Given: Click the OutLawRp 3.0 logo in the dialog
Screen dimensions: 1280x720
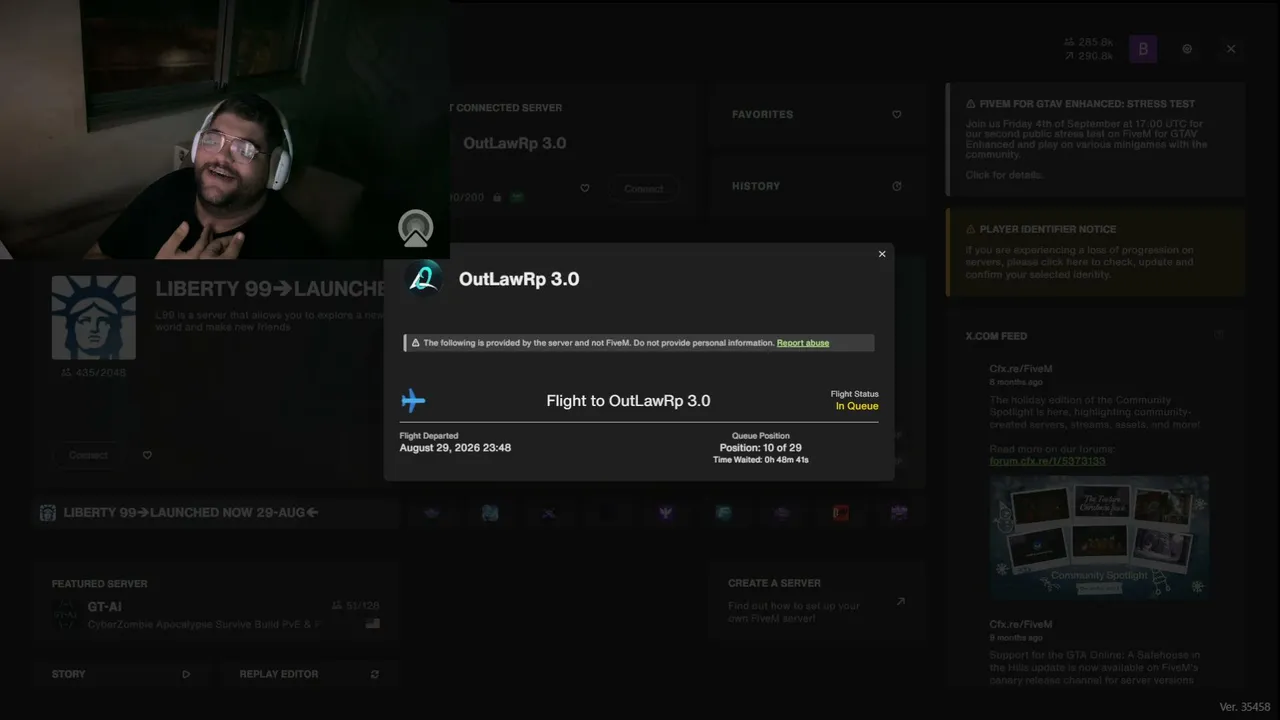Looking at the screenshot, I should click(423, 279).
